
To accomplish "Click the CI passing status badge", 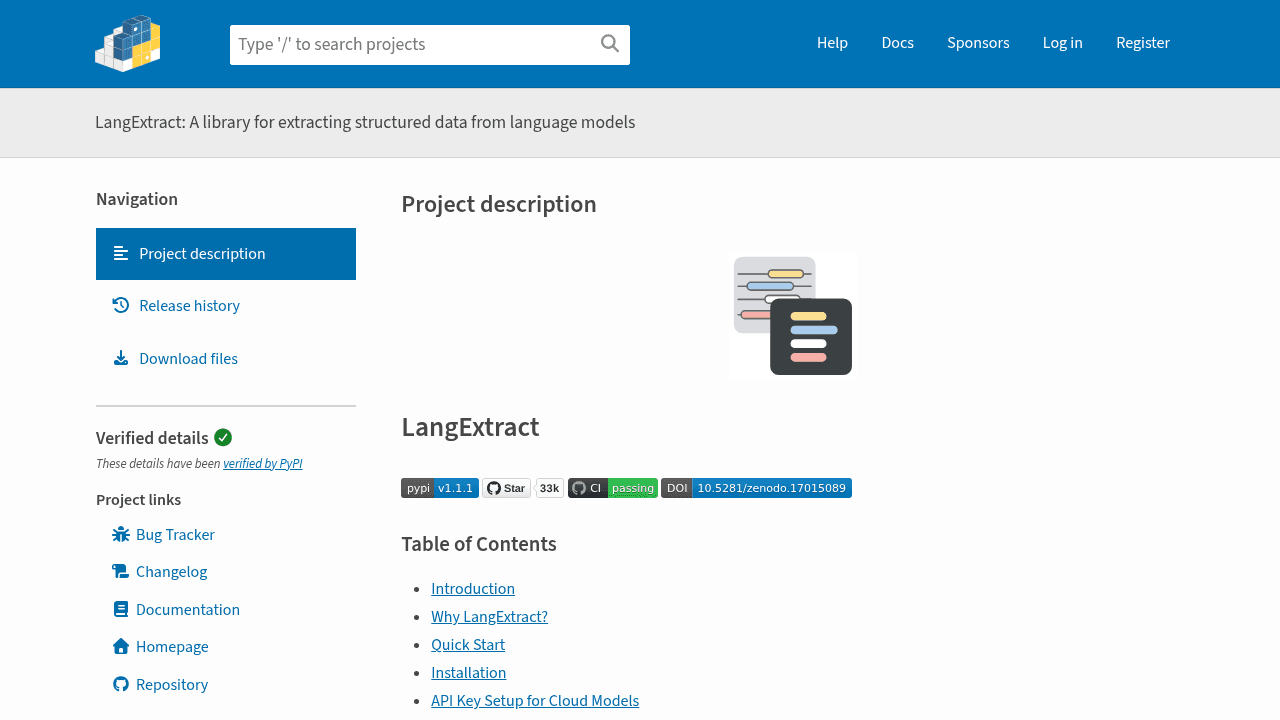I will pos(612,488).
